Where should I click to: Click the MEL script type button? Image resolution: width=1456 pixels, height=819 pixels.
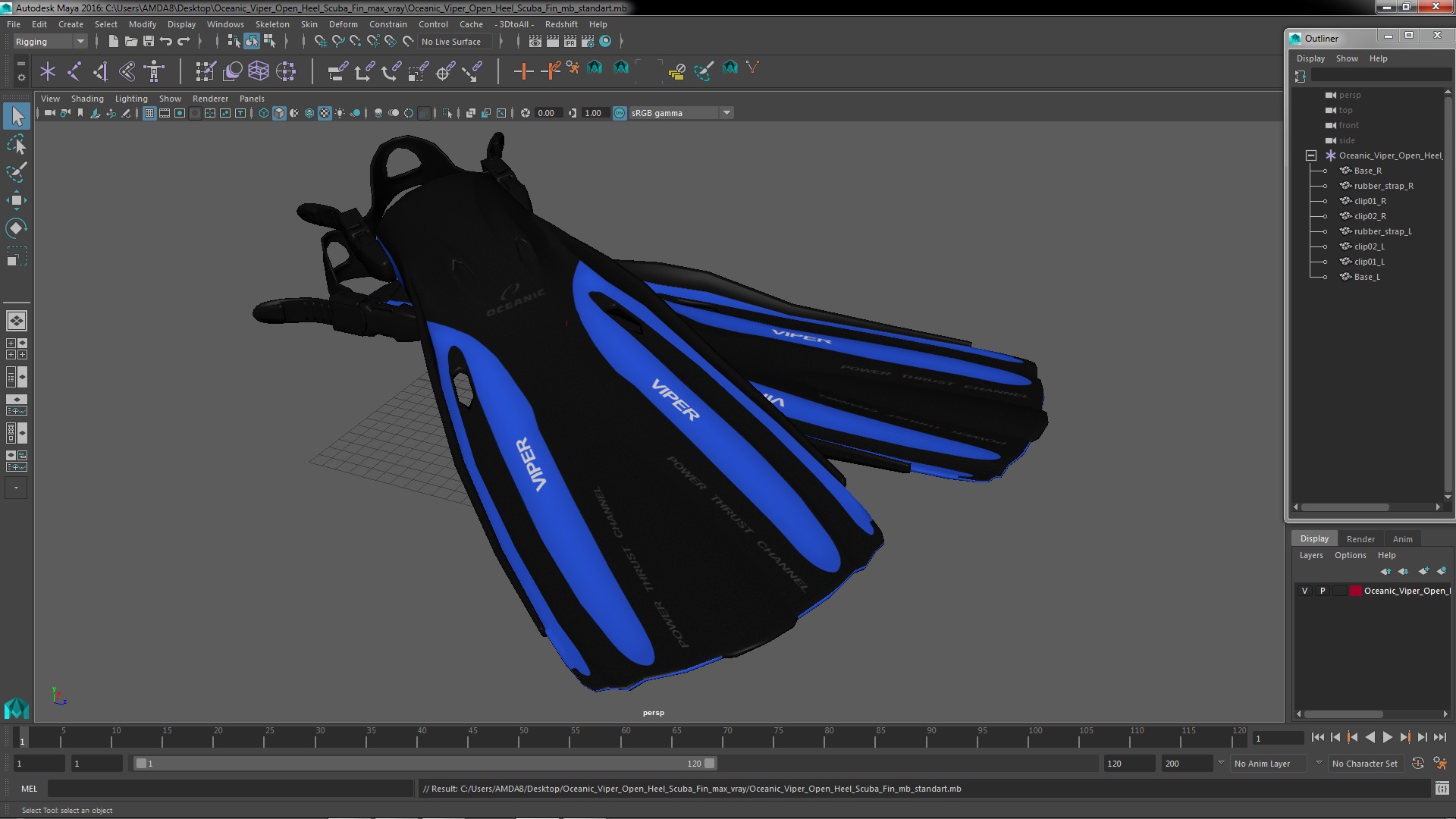tap(29, 789)
